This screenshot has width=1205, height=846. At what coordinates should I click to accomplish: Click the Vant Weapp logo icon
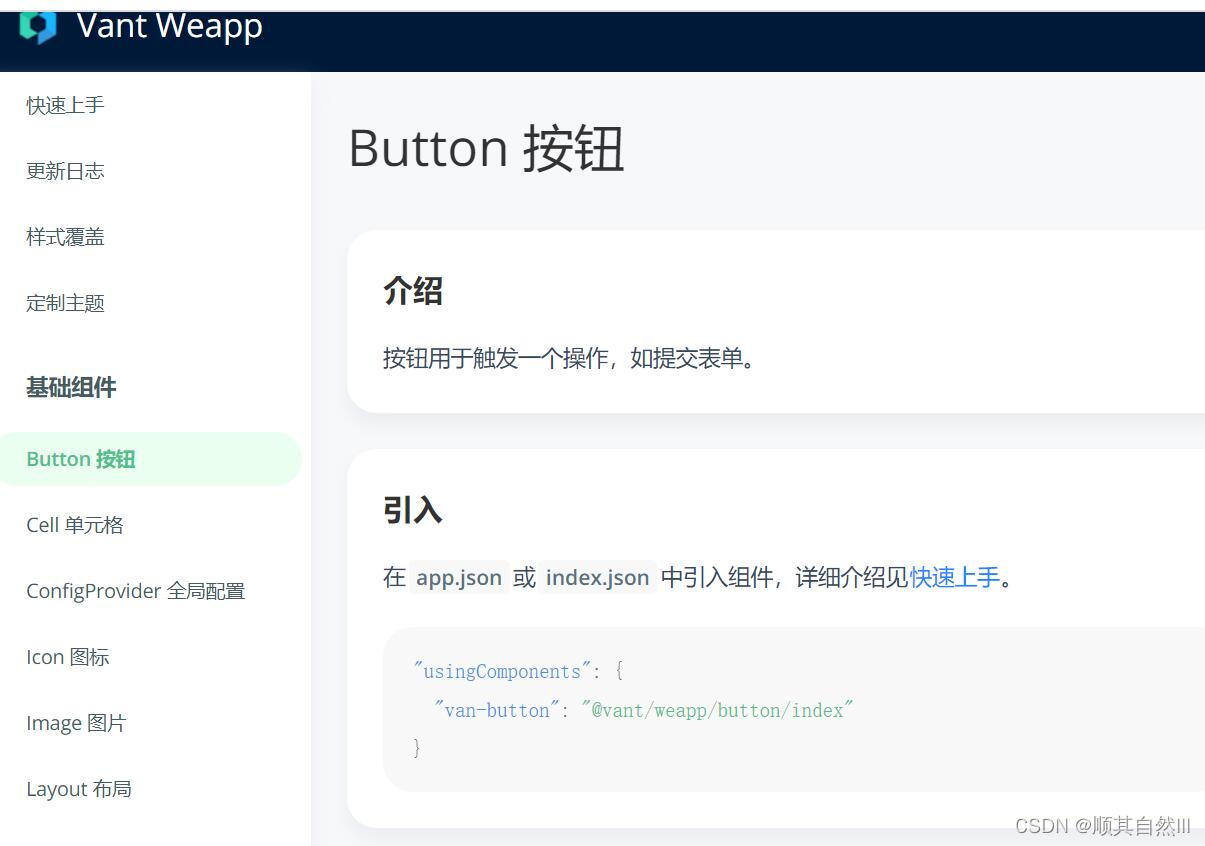coord(38,27)
